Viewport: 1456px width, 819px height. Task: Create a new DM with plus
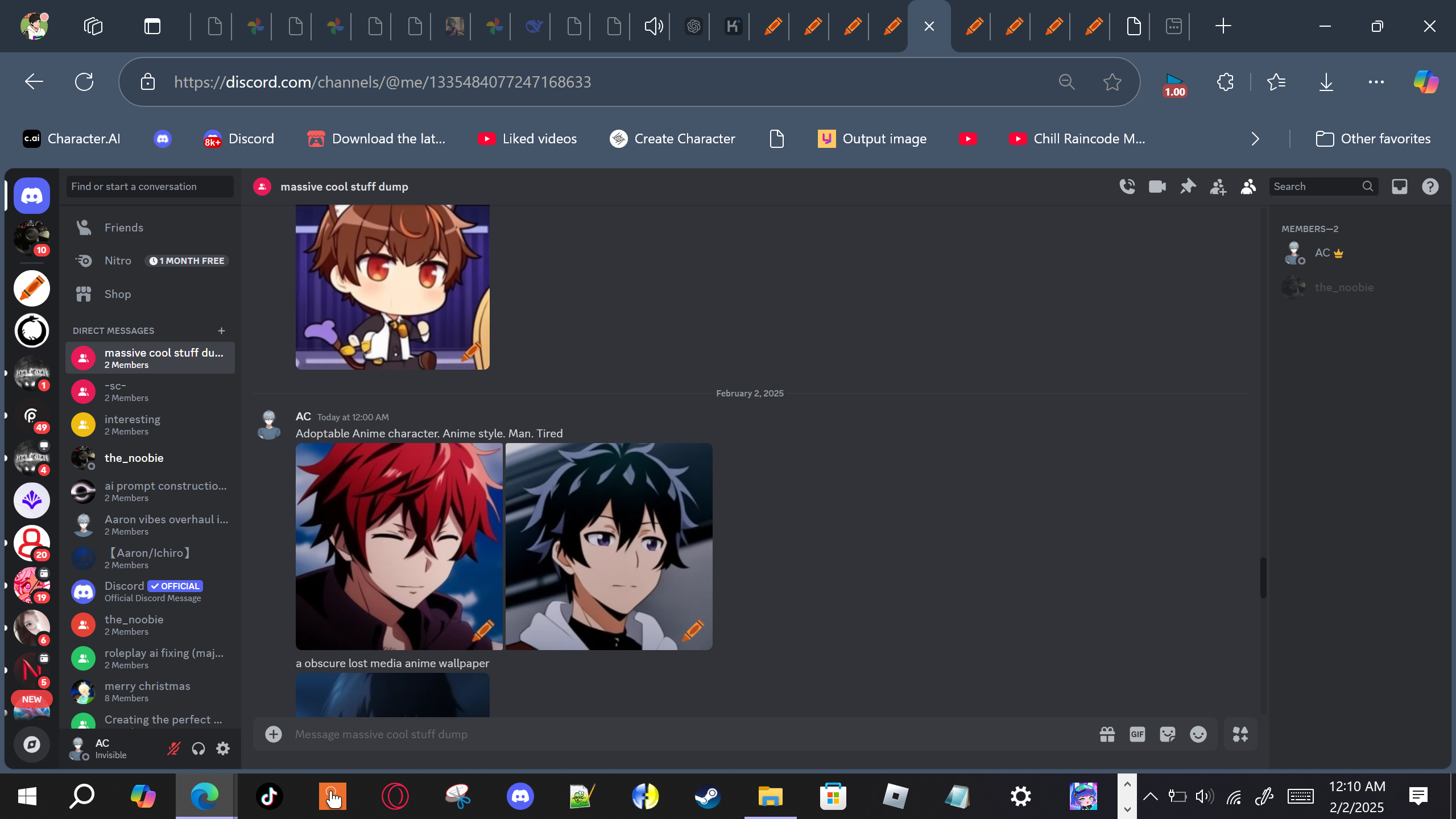click(221, 330)
